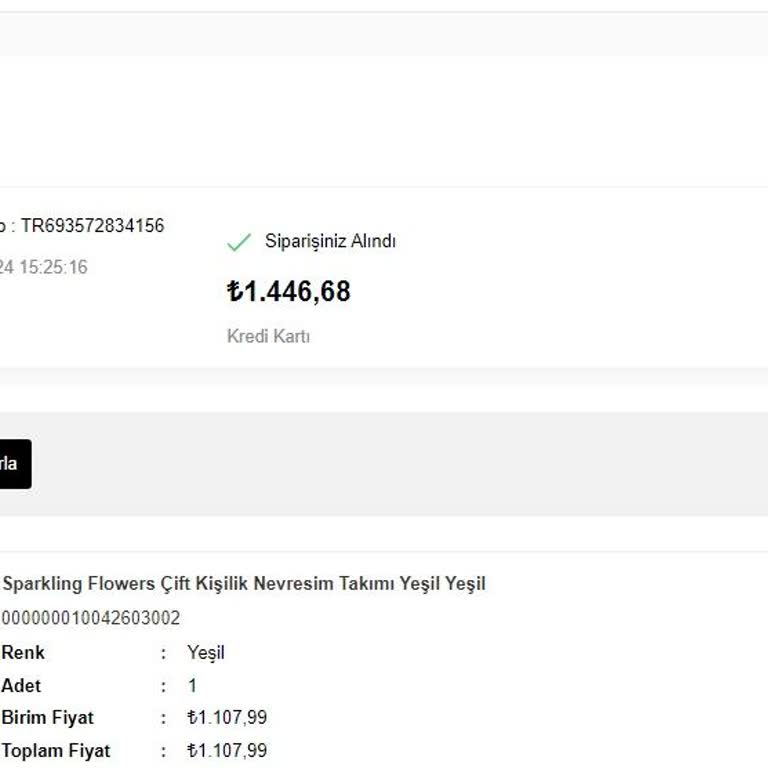Viewport: 768px width, 768px height.
Task: Click the quantity value 1
Action: point(192,685)
